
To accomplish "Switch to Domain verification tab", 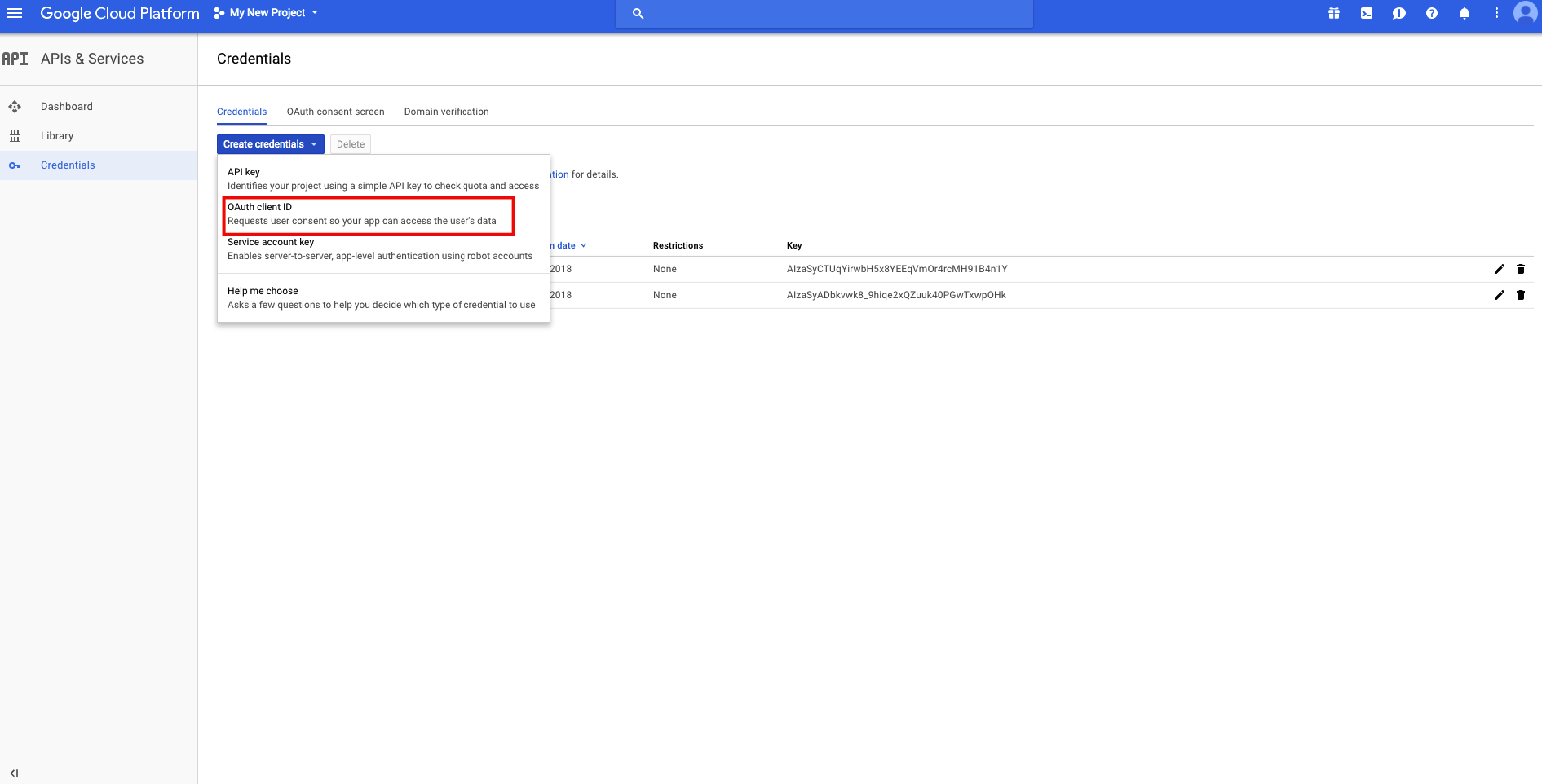I will click(446, 112).
